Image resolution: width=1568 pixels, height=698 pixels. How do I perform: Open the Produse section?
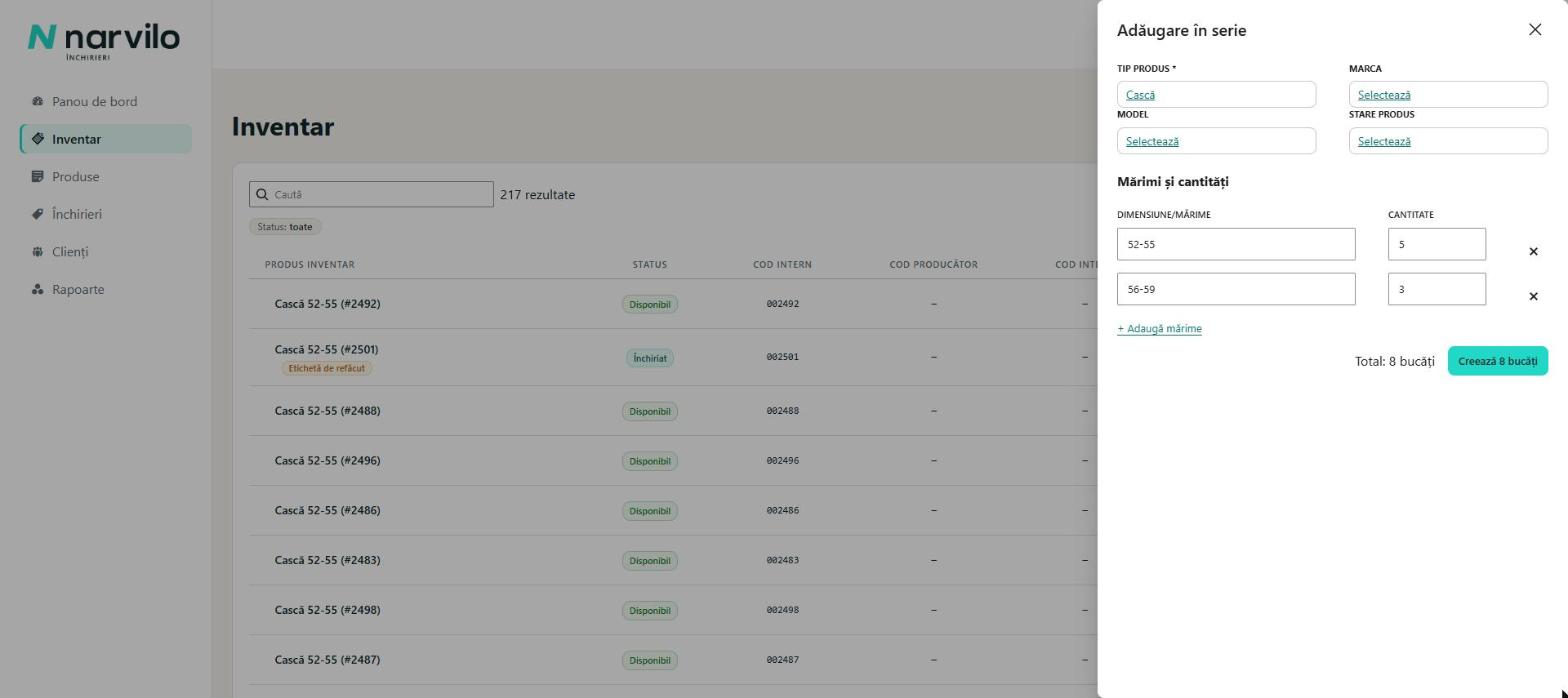pyautogui.click(x=106, y=177)
